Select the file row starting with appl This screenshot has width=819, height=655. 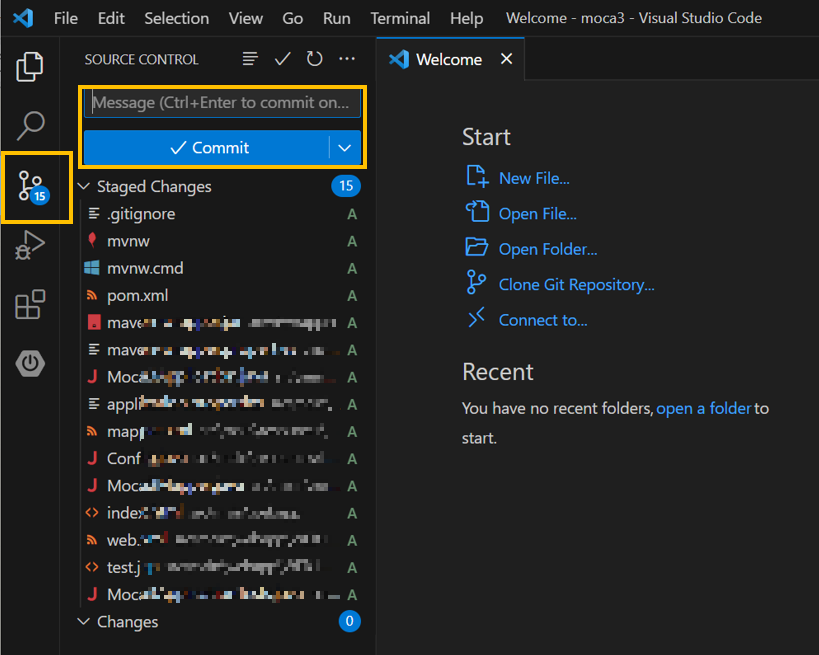click(x=221, y=404)
